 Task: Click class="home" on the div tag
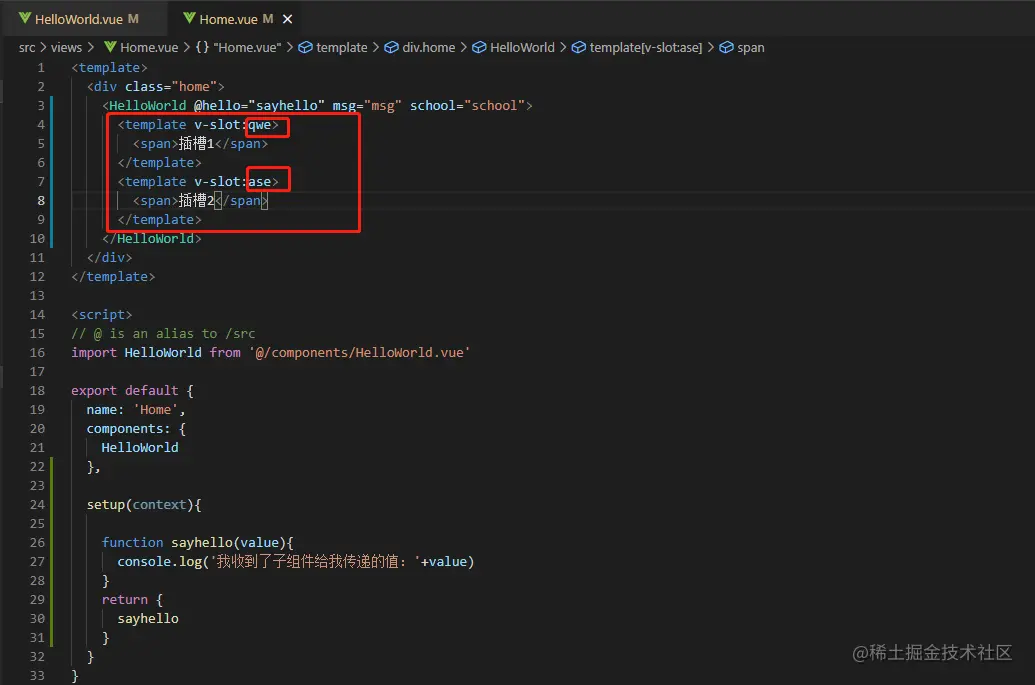[x=171, y=86]
